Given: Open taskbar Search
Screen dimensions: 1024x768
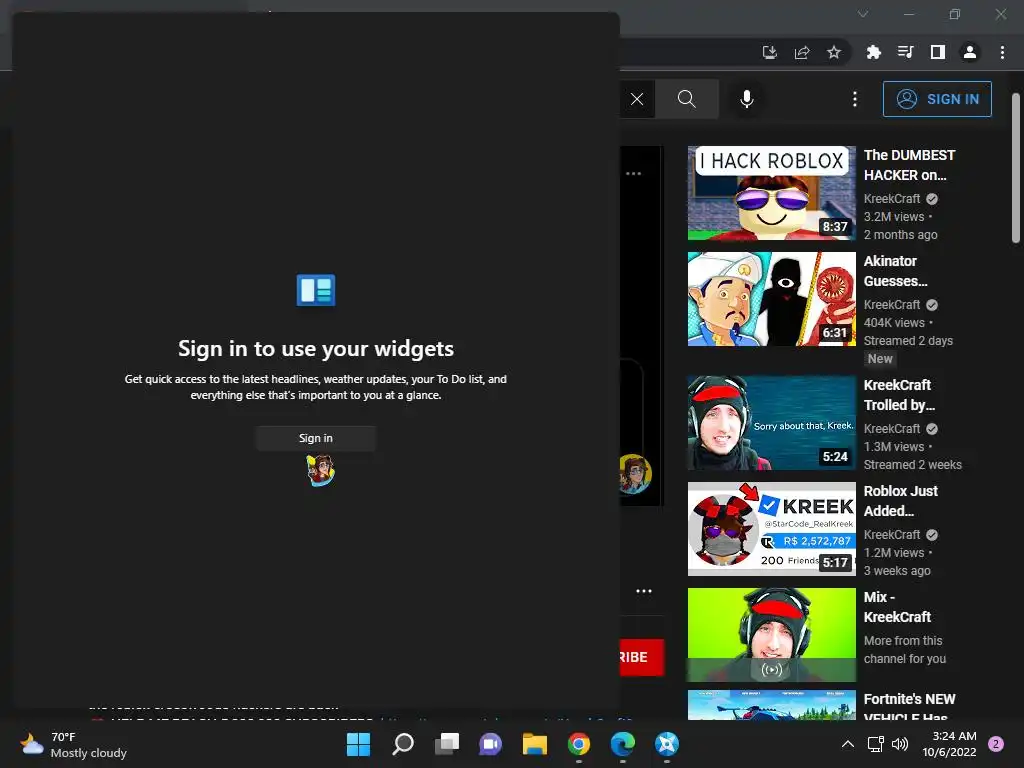Looking at the screenshot, I should [403, 744].
